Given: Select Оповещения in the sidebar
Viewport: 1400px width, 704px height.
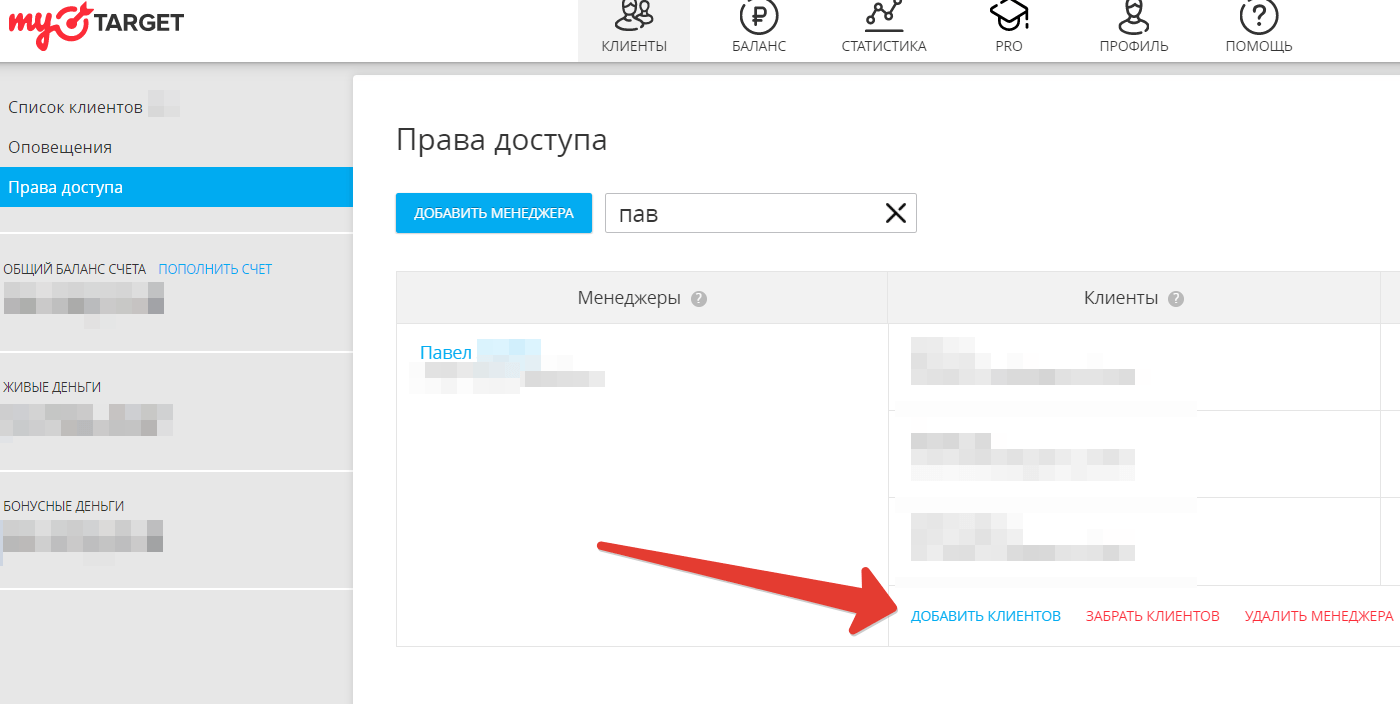Looking at the screenshot, I should pos(60,147).
